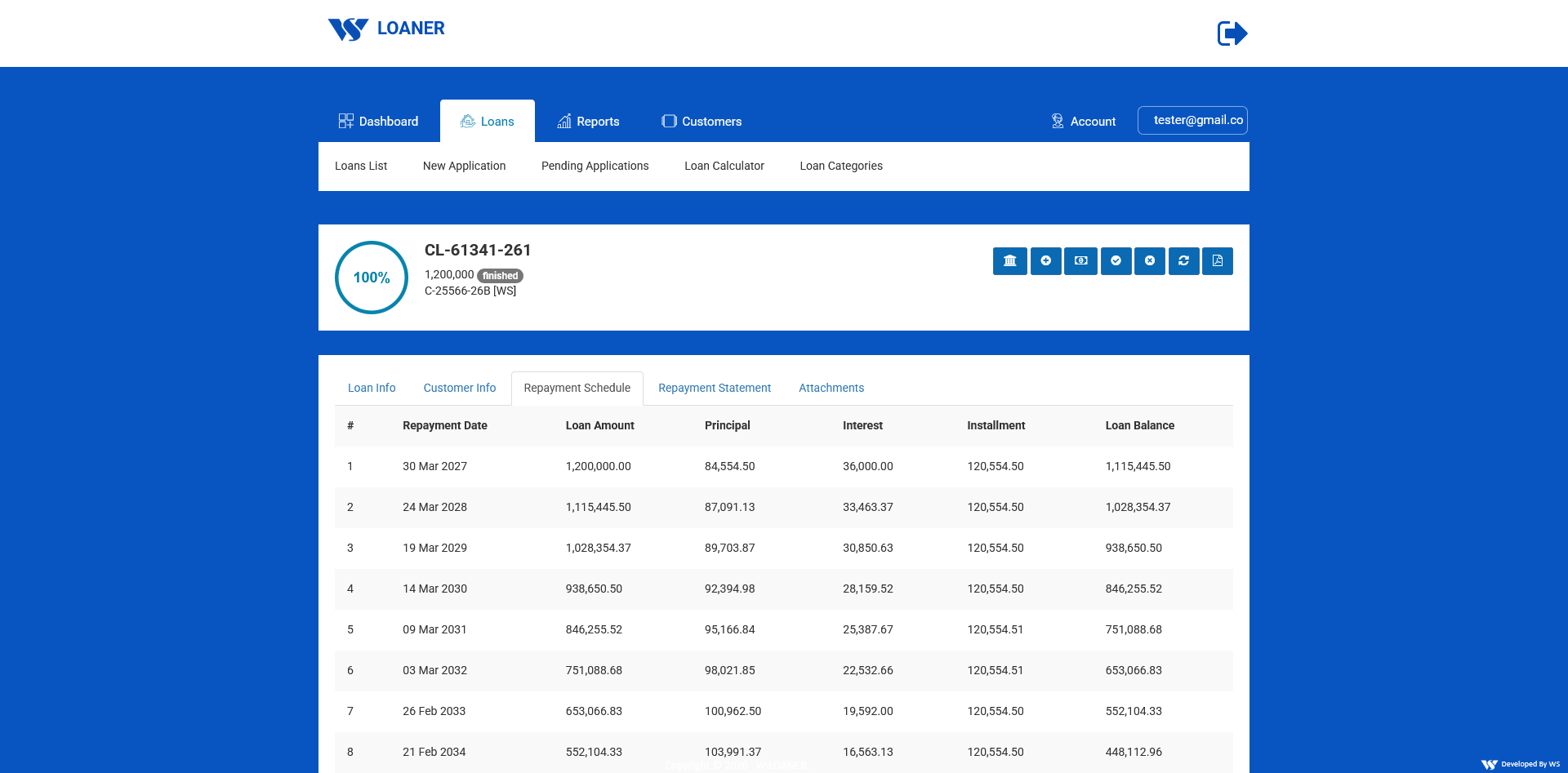Click the Dashboard grid icon
Viewport: 1568px width, 773px height.
click(346, 121)
